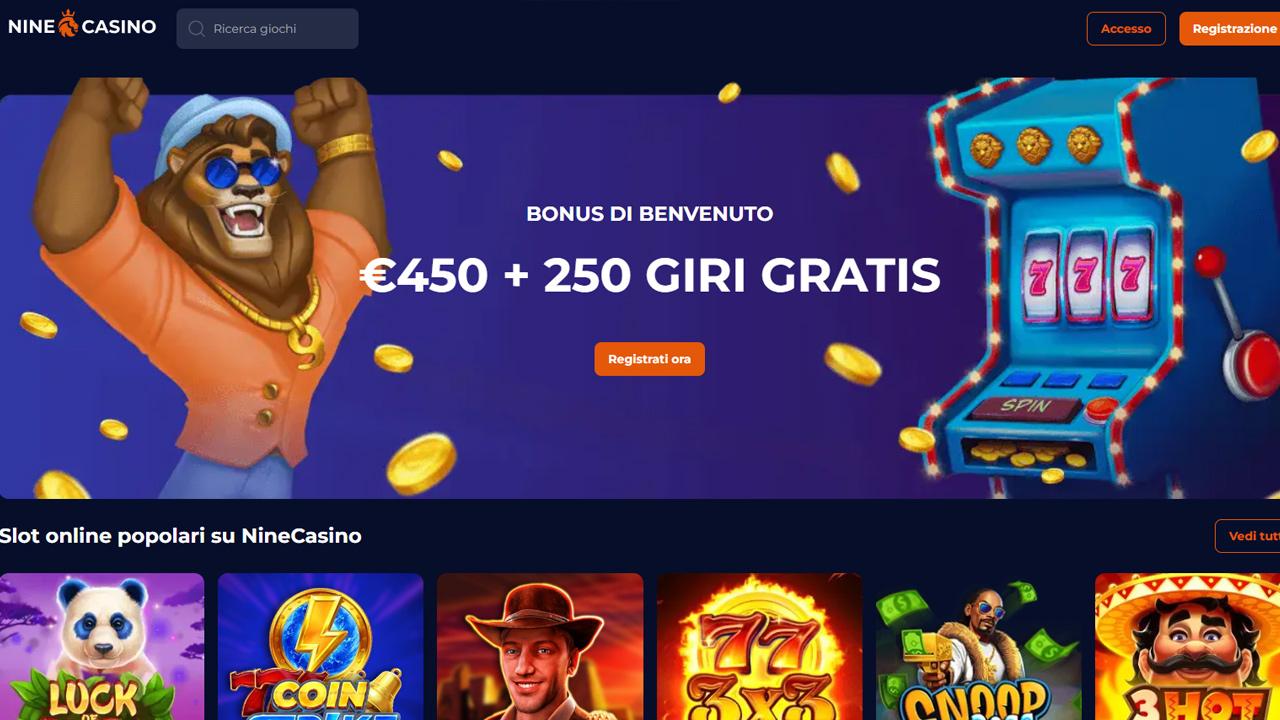
Task: Click the slot machine 777 reels
Action: (x=1085, y=273)
